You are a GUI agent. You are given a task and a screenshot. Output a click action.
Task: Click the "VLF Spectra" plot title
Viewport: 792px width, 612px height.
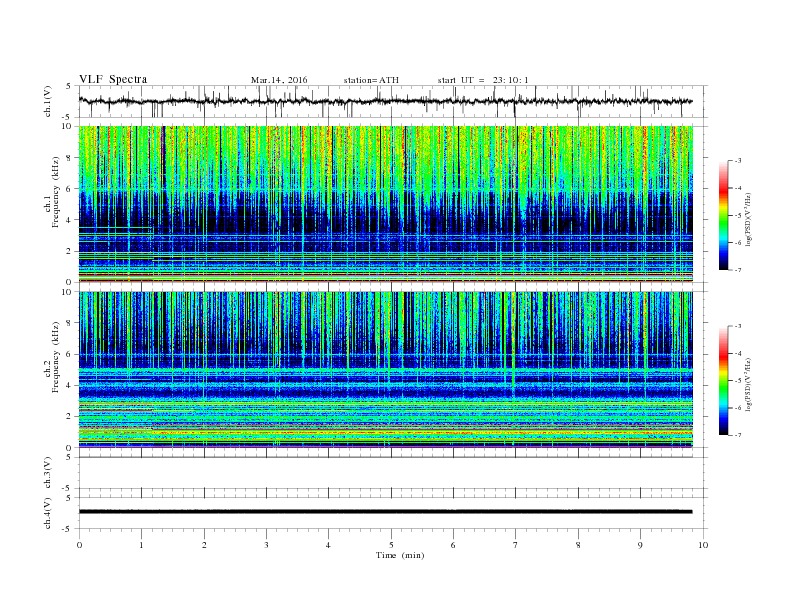113,79
